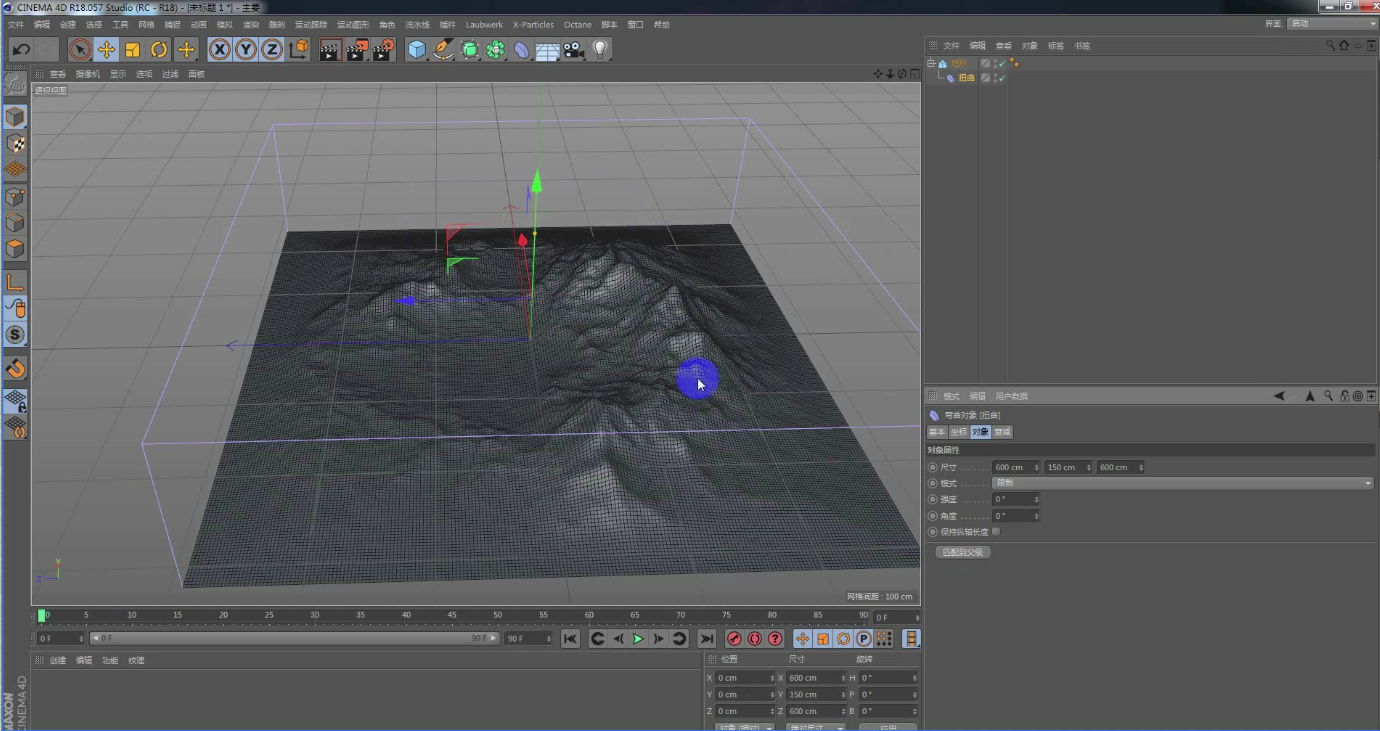Screen dimensions: 1380x731
Task: Activate the Rotate tool
Action: pos(159,50)
